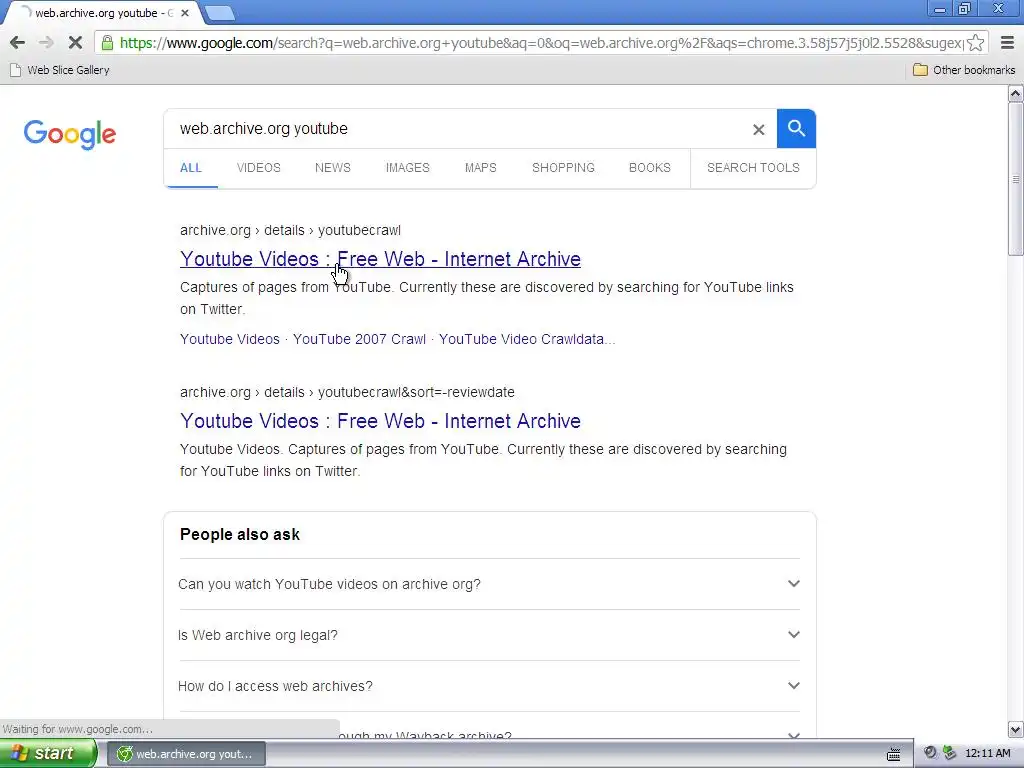Click the scrollbar down arrow
The height and width of the screenshot is (768, 1024).
tap(1016, 729)
